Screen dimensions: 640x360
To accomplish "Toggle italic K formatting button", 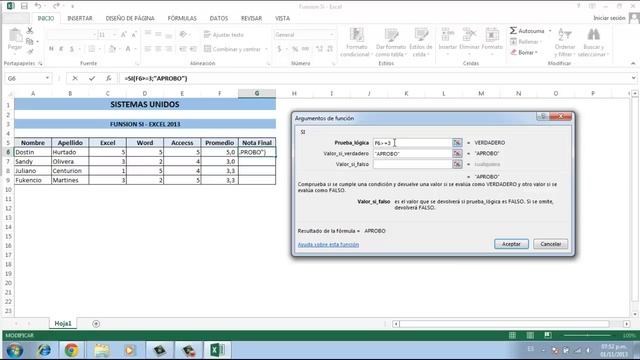I will 61,49.
